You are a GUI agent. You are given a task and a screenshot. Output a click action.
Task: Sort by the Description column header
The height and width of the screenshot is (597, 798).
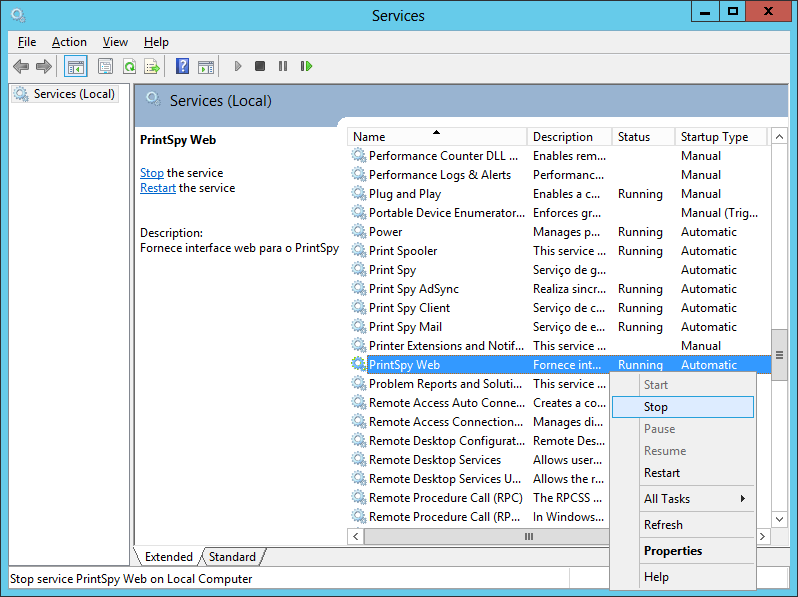(569, 137)
